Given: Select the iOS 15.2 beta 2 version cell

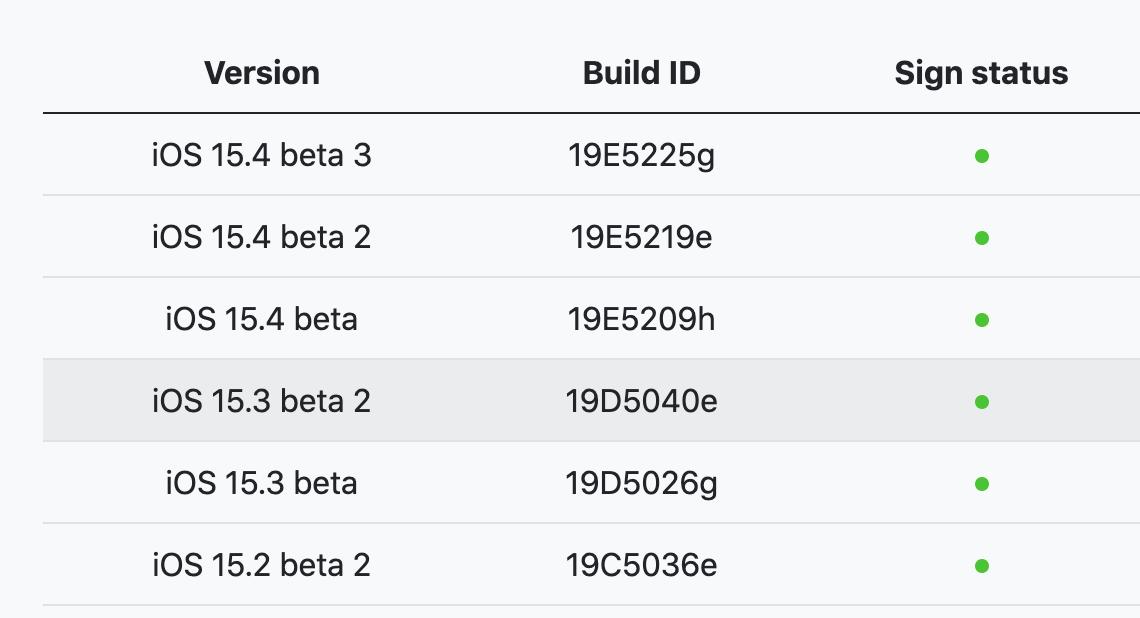Looking at the screenshot, I should (262, 566).
